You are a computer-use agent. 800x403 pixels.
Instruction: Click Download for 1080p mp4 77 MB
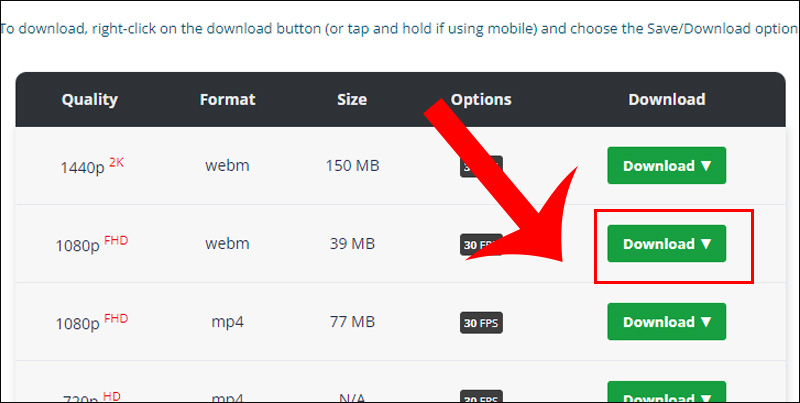click(666, 322)
